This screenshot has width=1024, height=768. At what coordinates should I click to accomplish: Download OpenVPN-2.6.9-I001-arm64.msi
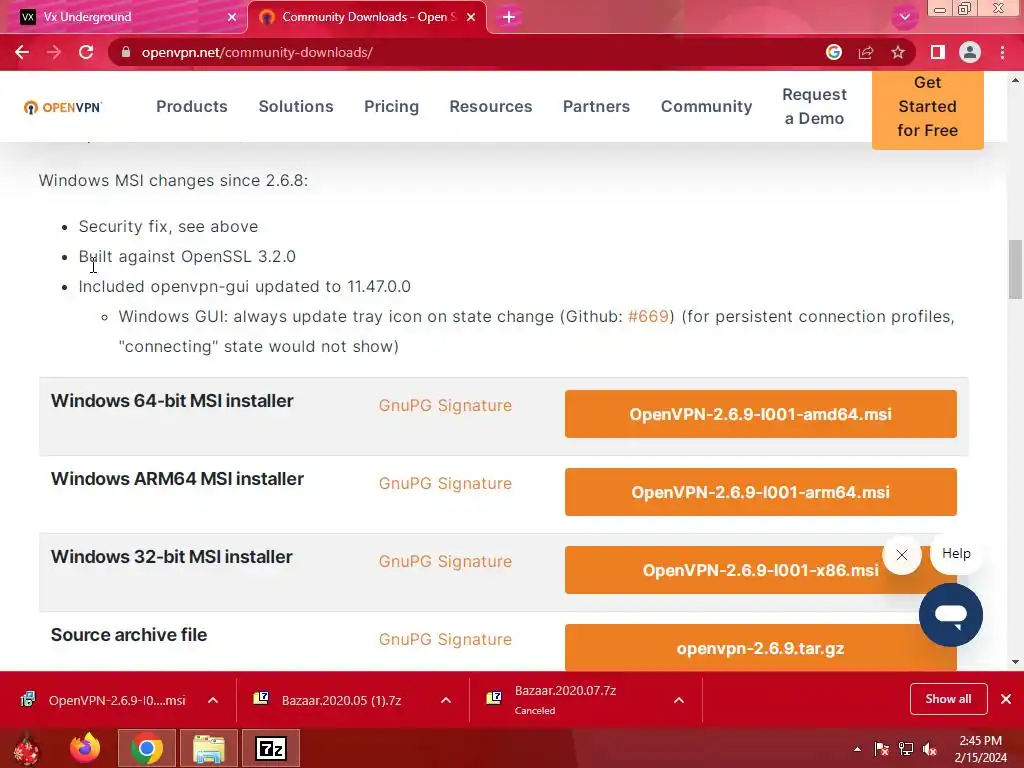pyautogui.click(x=760, y=492)
